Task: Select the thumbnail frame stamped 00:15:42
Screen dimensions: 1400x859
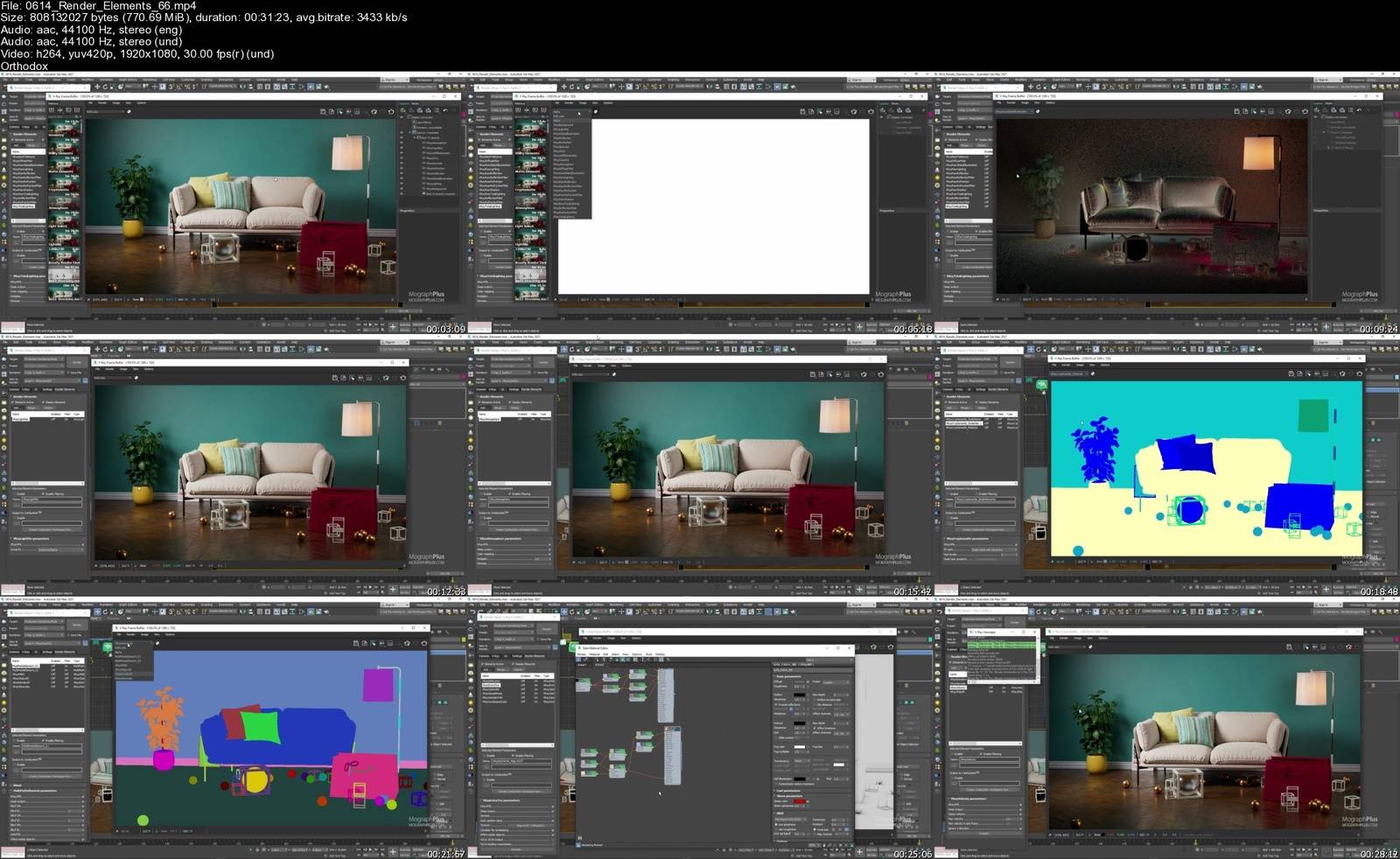Action: pyautogui.click(x=700, y=466)
